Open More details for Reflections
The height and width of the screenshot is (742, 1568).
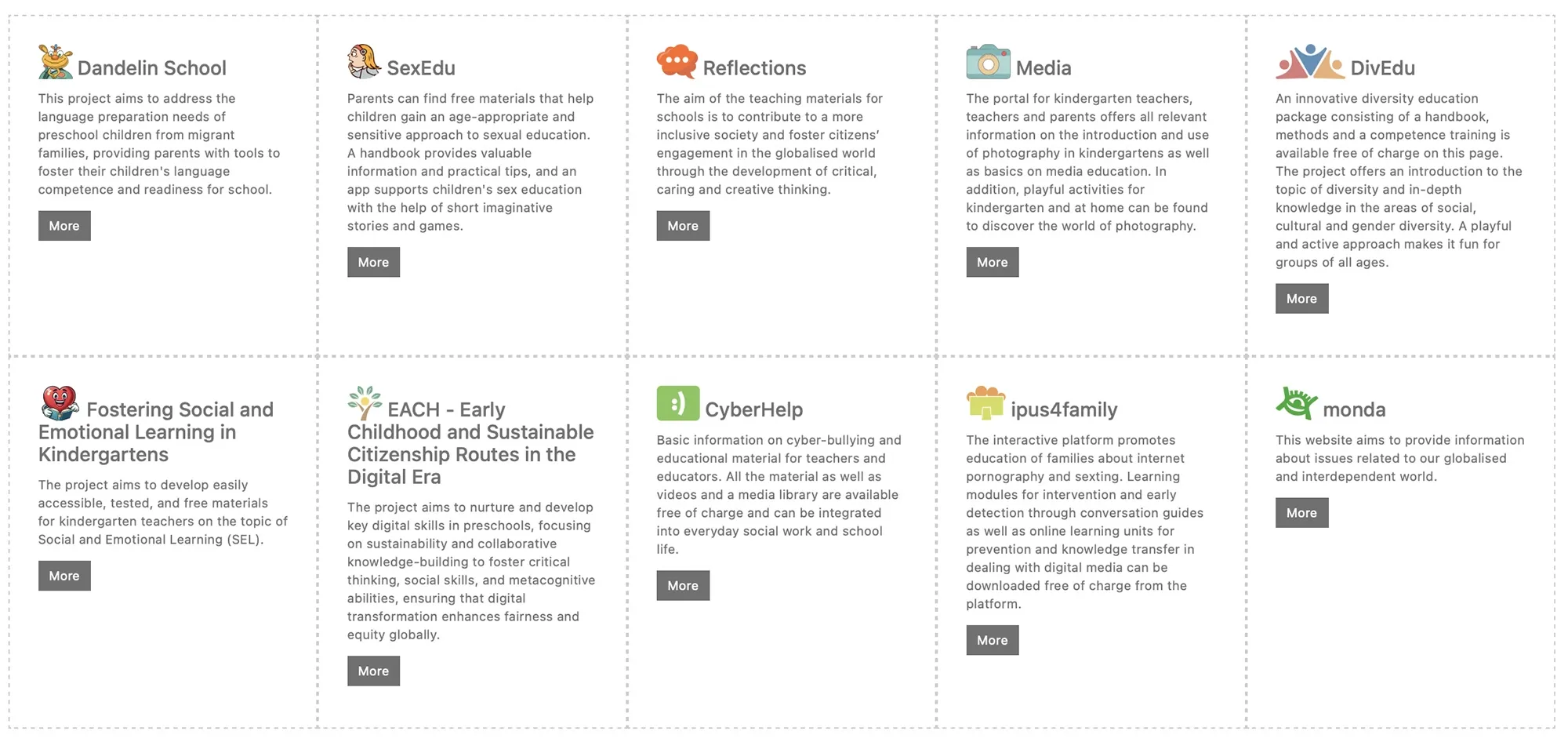pos(683,226)
